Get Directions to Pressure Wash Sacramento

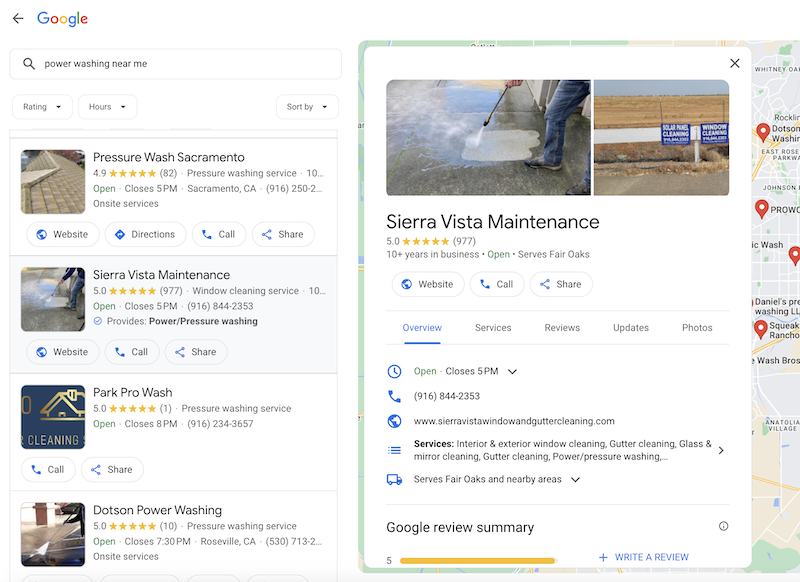click(145, 234)
